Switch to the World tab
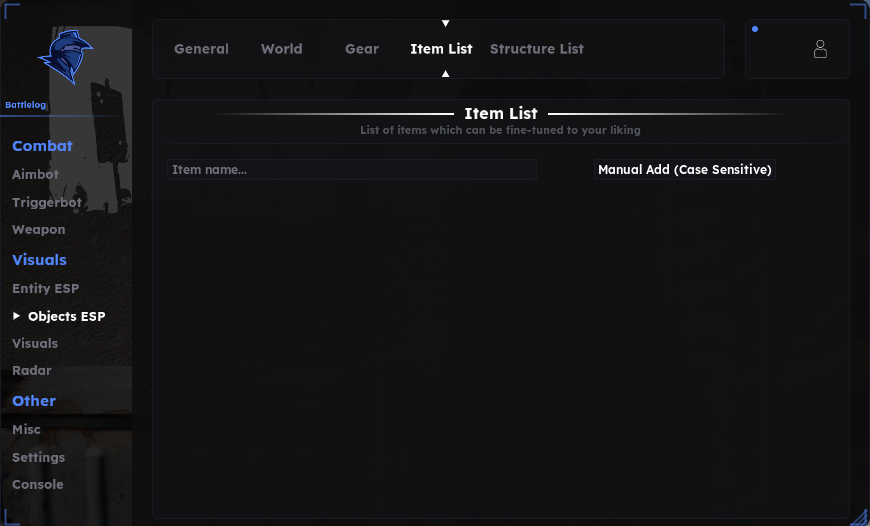Viewport: 870px width, 526px height. pyautogui.click(x=282, y=49)
